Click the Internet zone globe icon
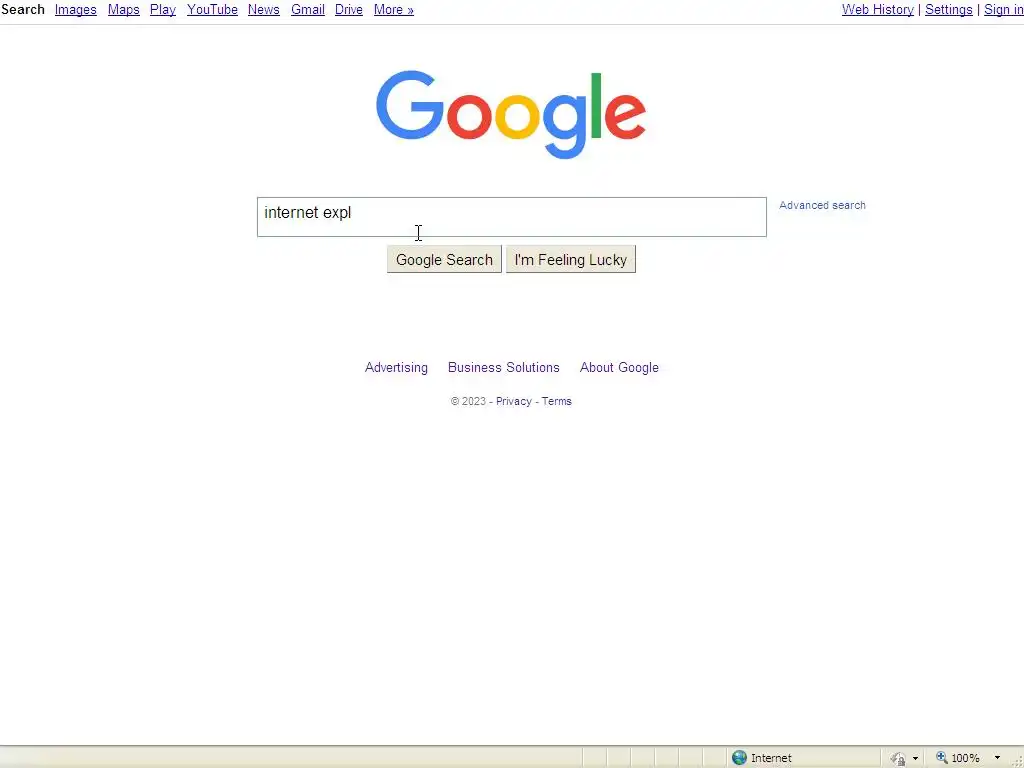Screen dimensions: 1024x768 point(739,758)
